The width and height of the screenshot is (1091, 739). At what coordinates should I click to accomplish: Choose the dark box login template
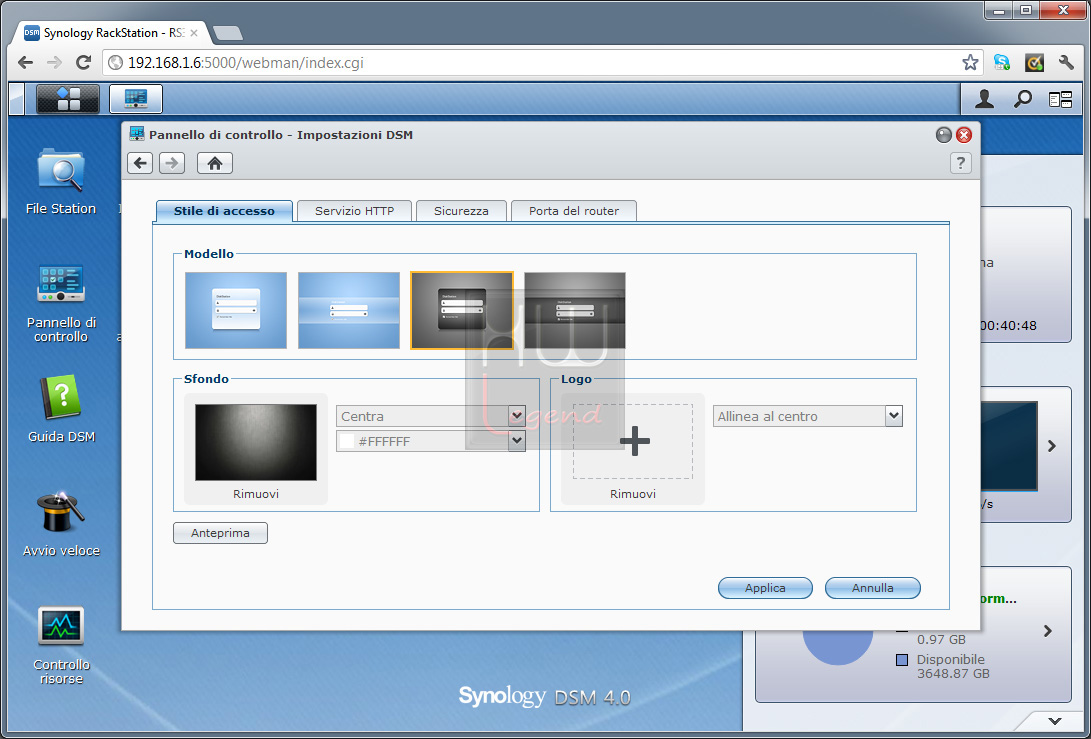(x=462, y=310)
